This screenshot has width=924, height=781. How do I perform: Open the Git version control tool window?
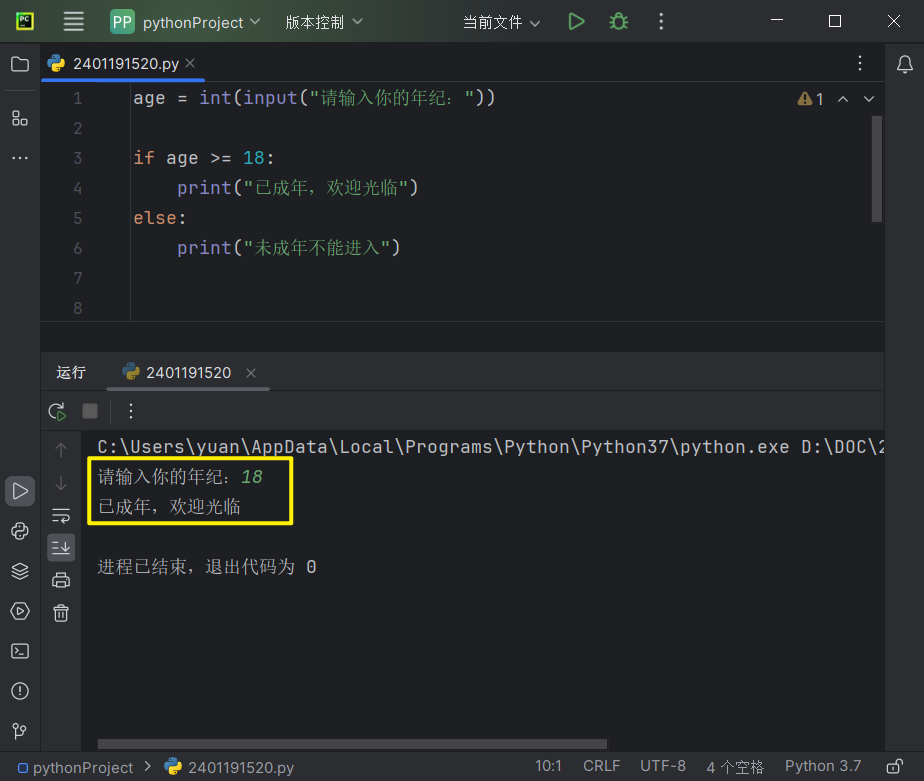(x=20, y=731)
